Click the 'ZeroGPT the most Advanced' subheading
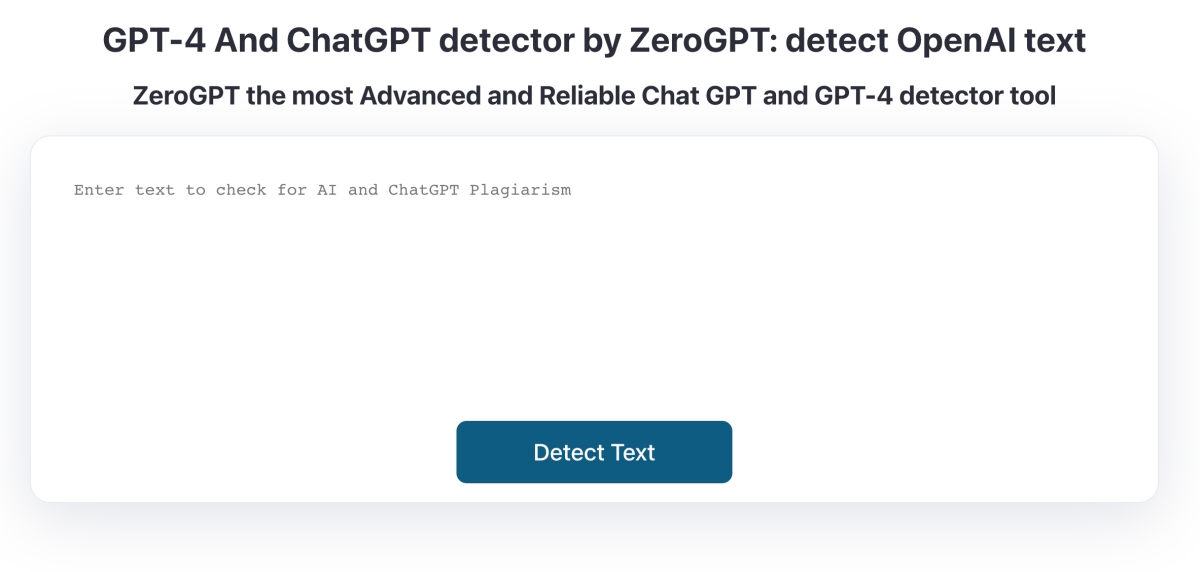Viewport: 1200px width, 572px height. (x=594, y=97)
